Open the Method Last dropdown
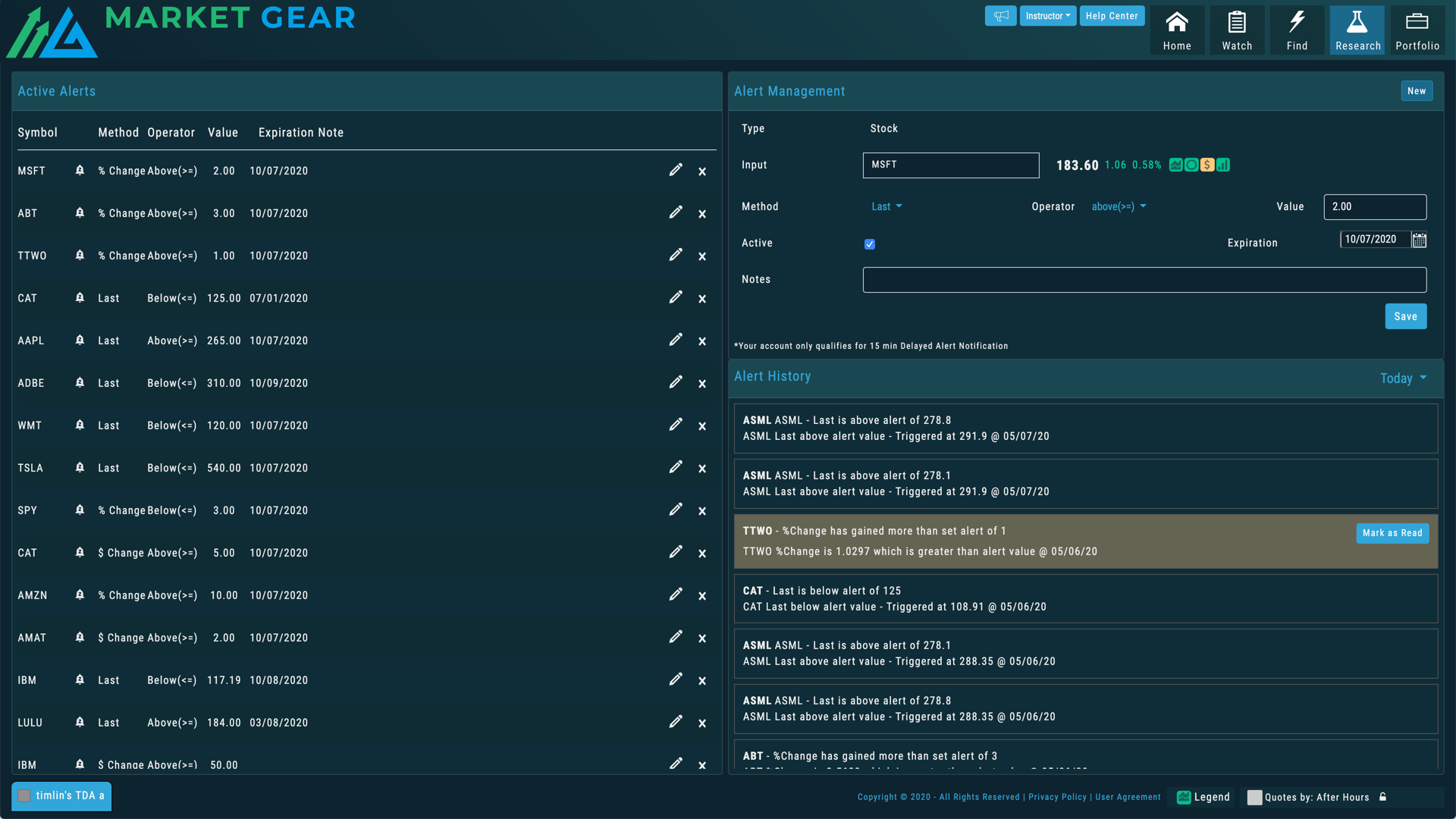Viewport: 1456px width, 819px height. click(x=886, y=206)
